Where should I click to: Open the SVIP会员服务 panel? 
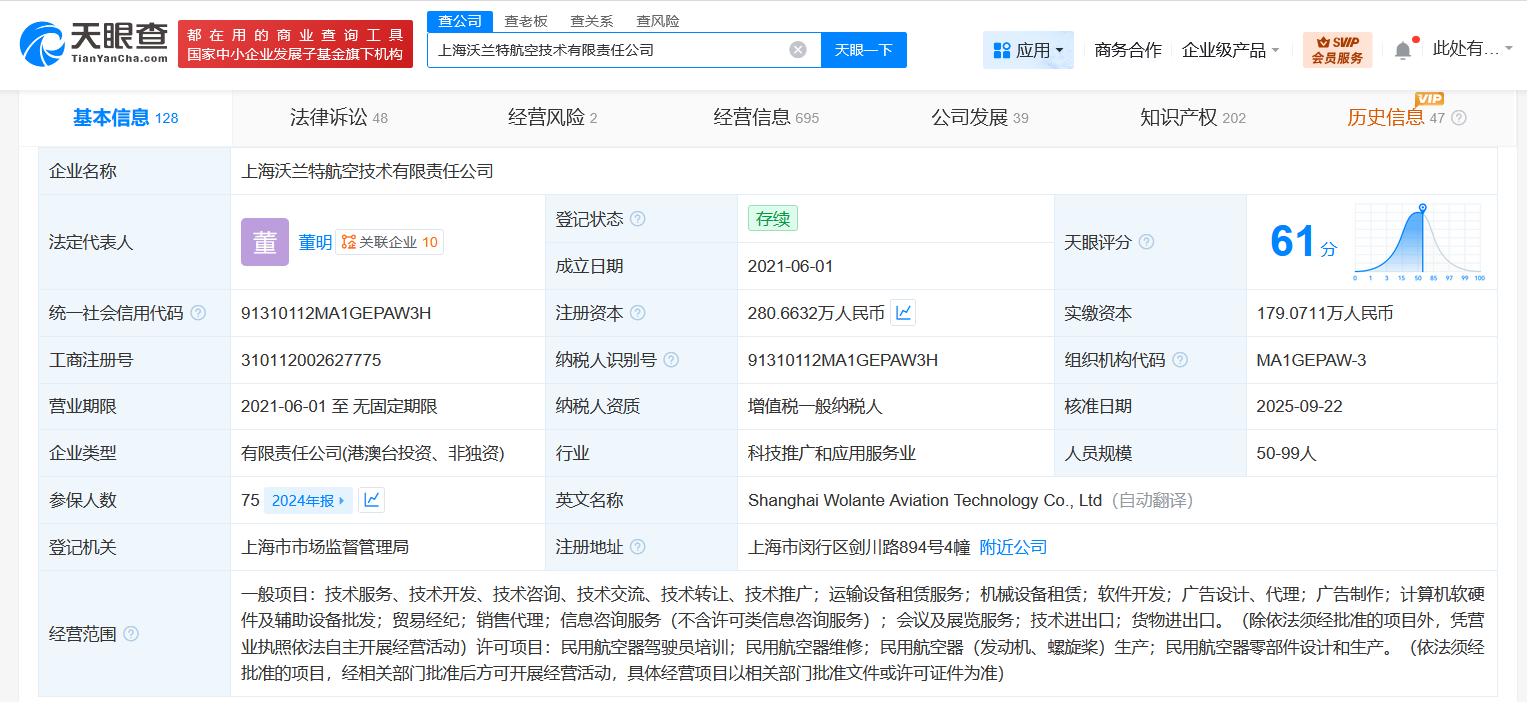pos(1337,48)
